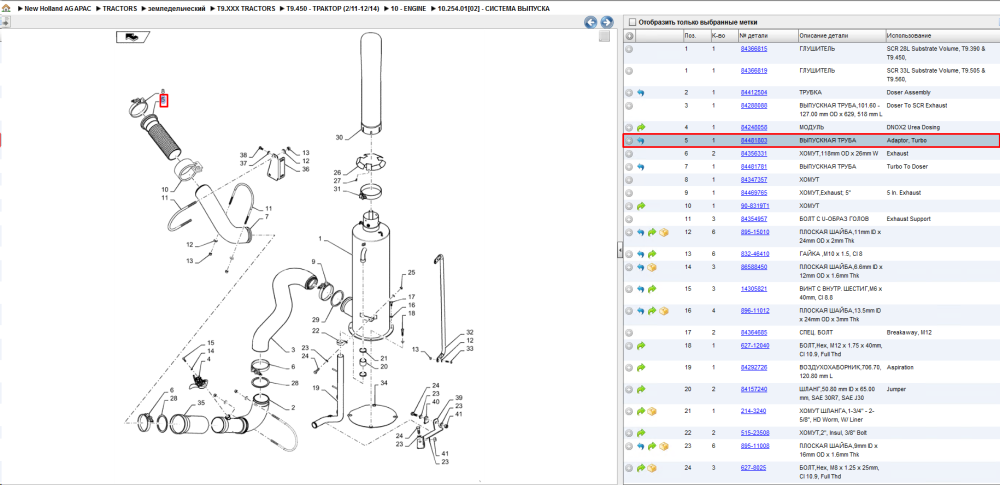Click green forward arrow on ШЛАНГ row
This screenshot has width=1000, height=485.
point(641,389)
